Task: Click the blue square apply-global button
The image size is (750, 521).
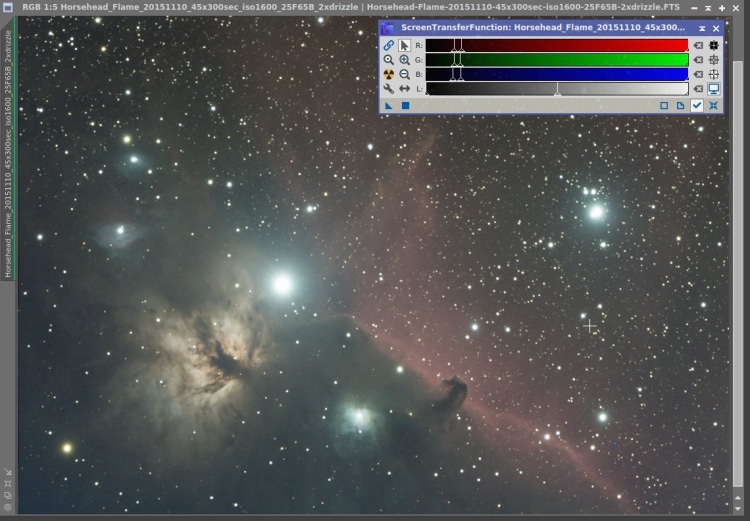Action: click(405, 105)
